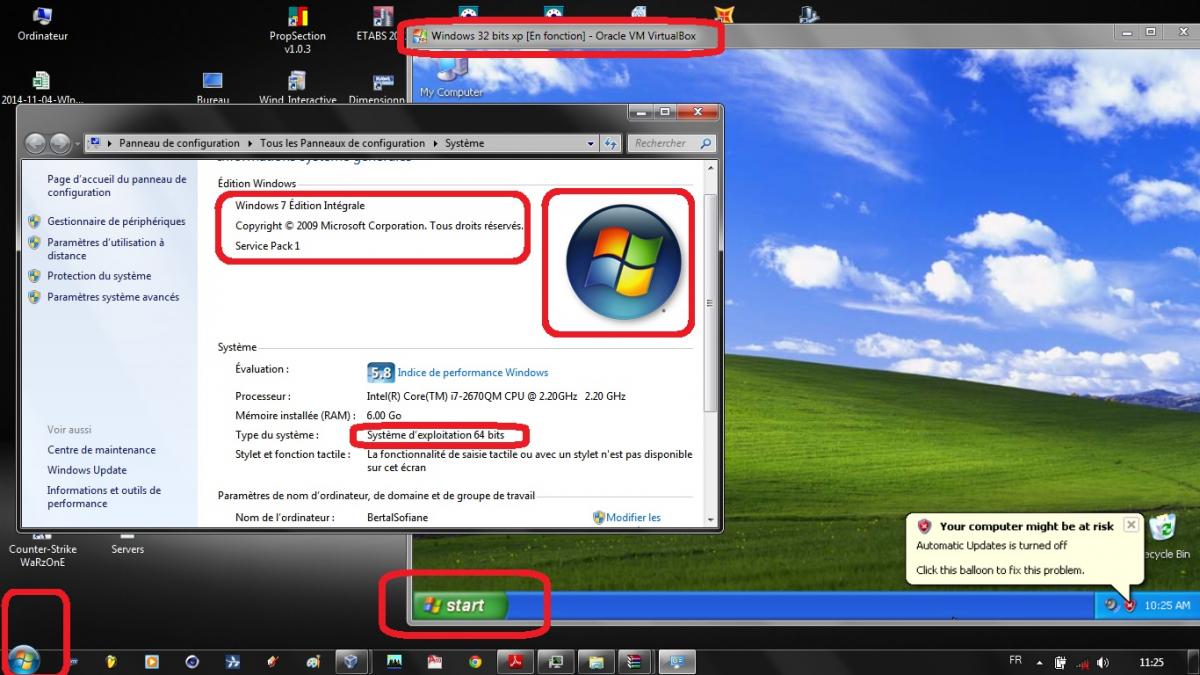The width and height of the screenshot is (1200, 675).
Task: Click the network signal tray icon
Action: pyautogui.click(x=1082, y=662)
